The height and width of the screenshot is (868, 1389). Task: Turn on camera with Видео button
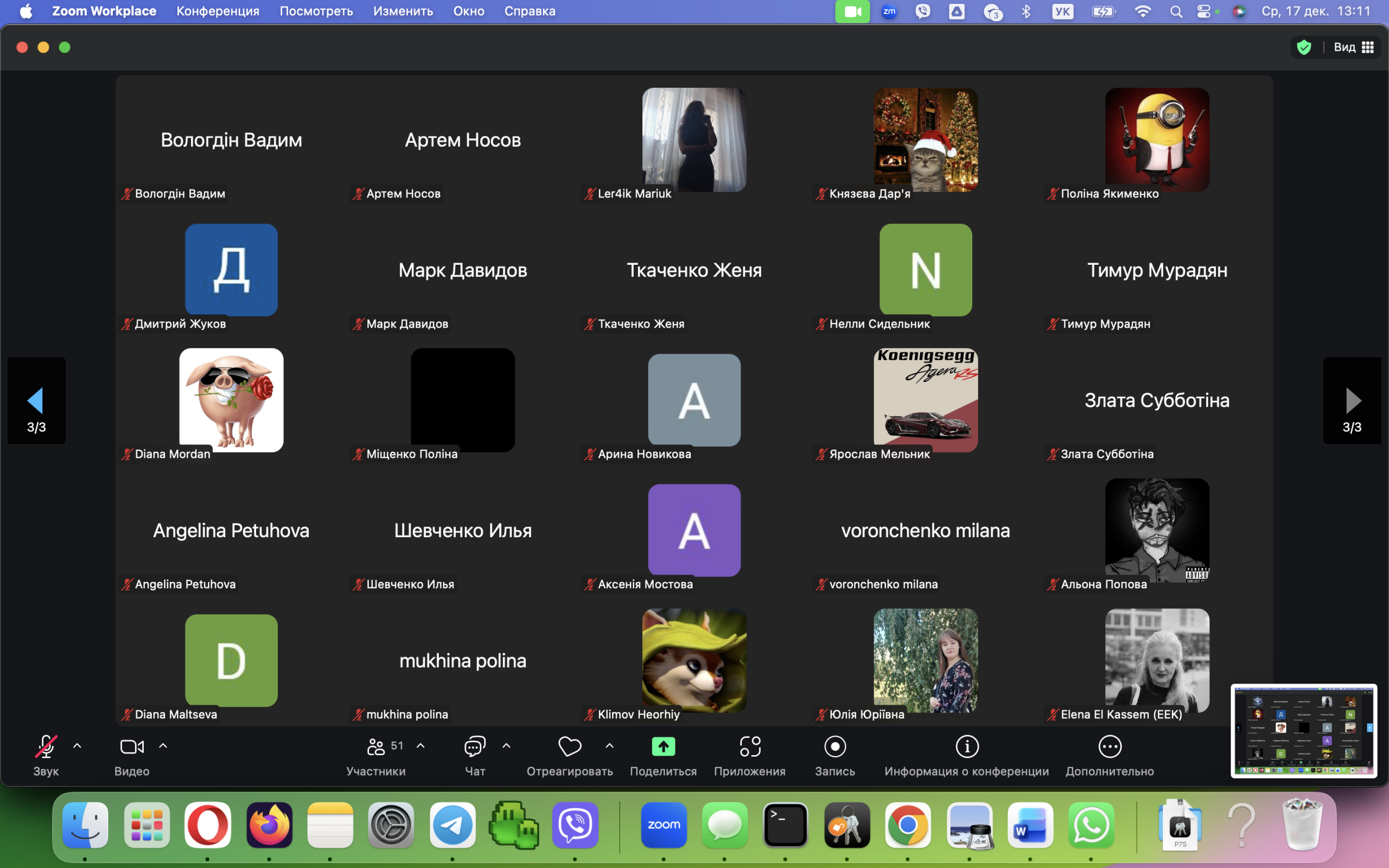point(131,746)
